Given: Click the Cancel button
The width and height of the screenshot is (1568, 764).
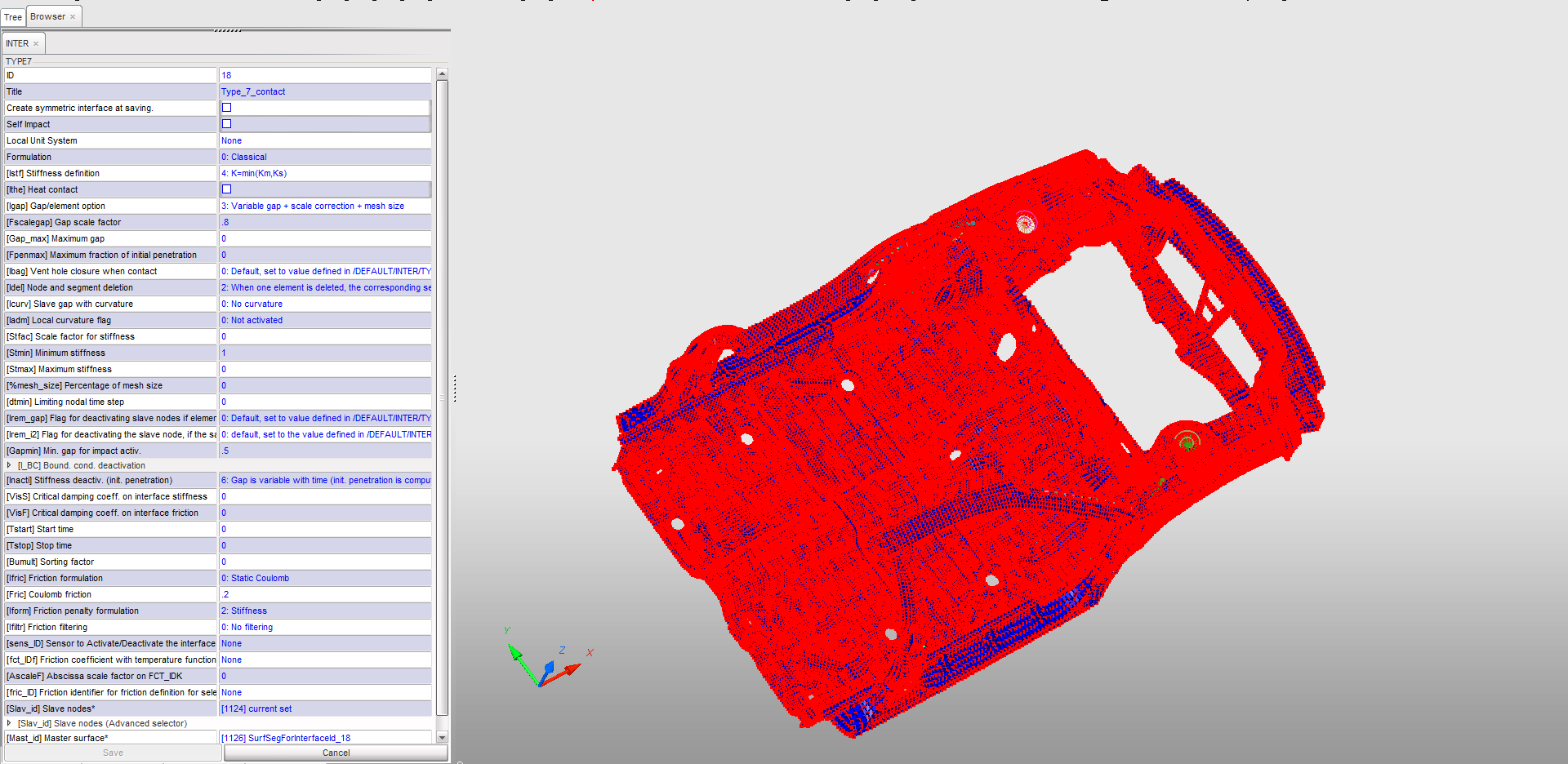Looking at the screenshot, I should pos(336,753).
